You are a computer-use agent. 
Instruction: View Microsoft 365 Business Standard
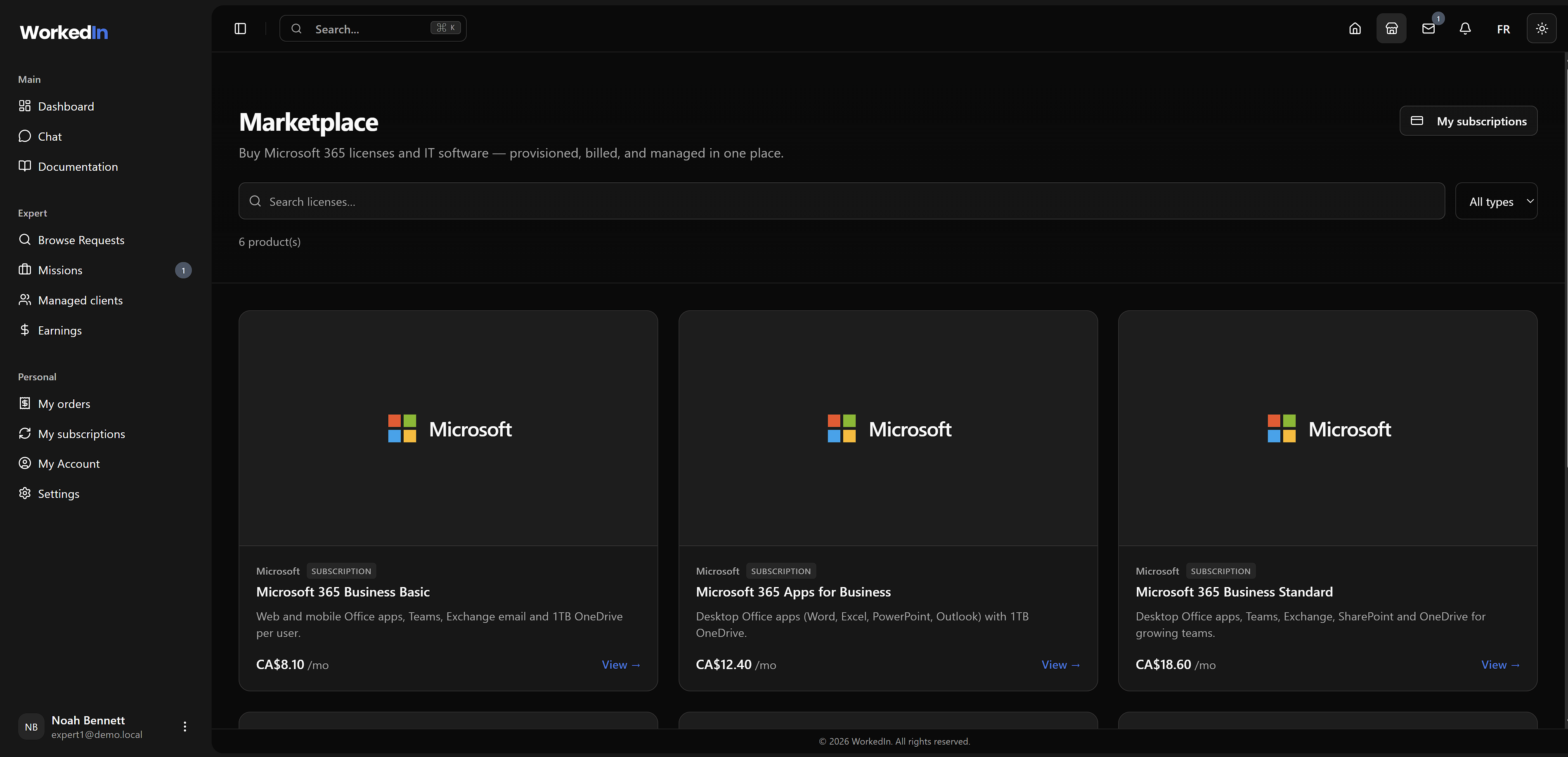(x=1500, y=665)
